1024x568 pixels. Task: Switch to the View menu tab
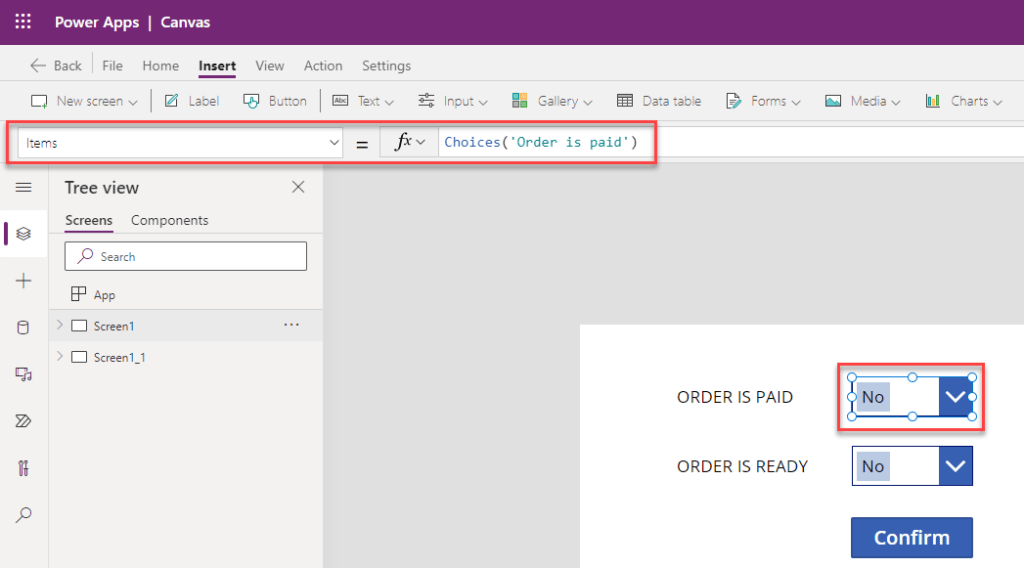pos(270,66)
